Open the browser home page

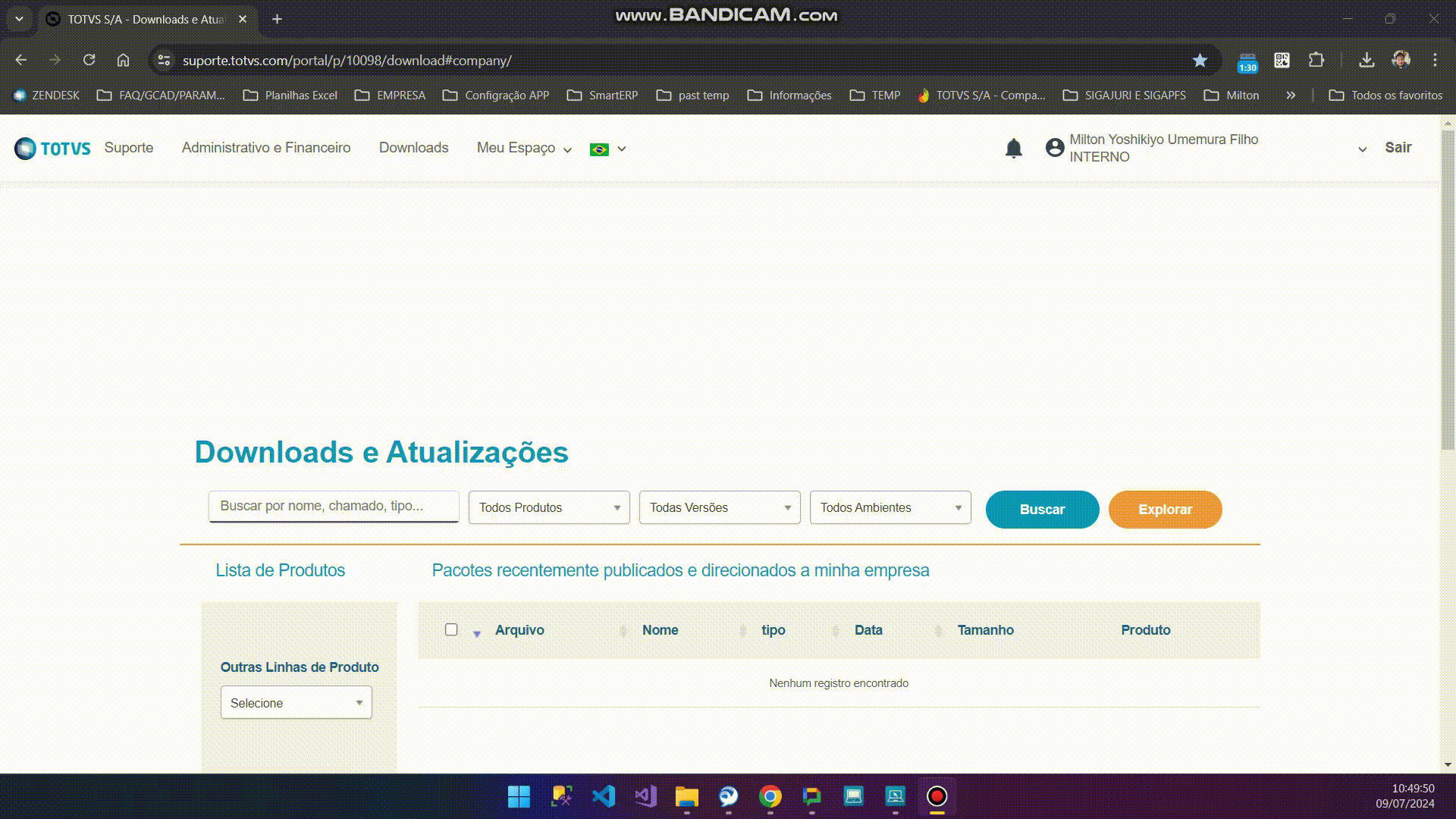point(124,60)
